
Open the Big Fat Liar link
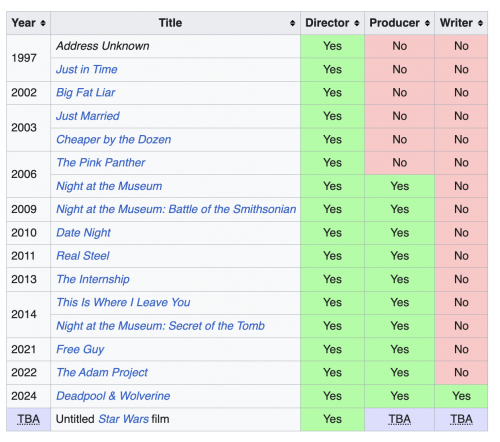click(x=86, y=93)
